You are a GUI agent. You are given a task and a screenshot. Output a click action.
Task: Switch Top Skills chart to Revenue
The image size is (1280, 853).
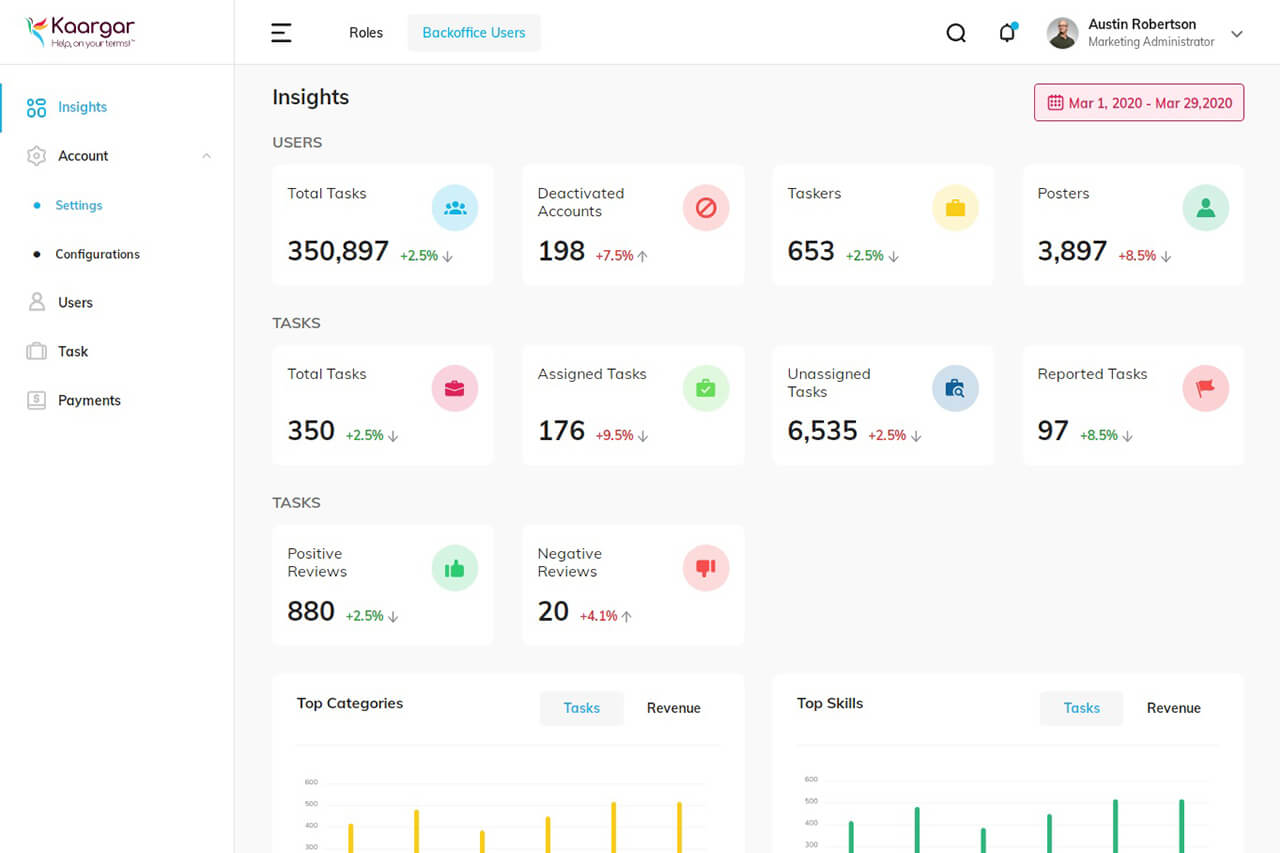[1173, 708]
